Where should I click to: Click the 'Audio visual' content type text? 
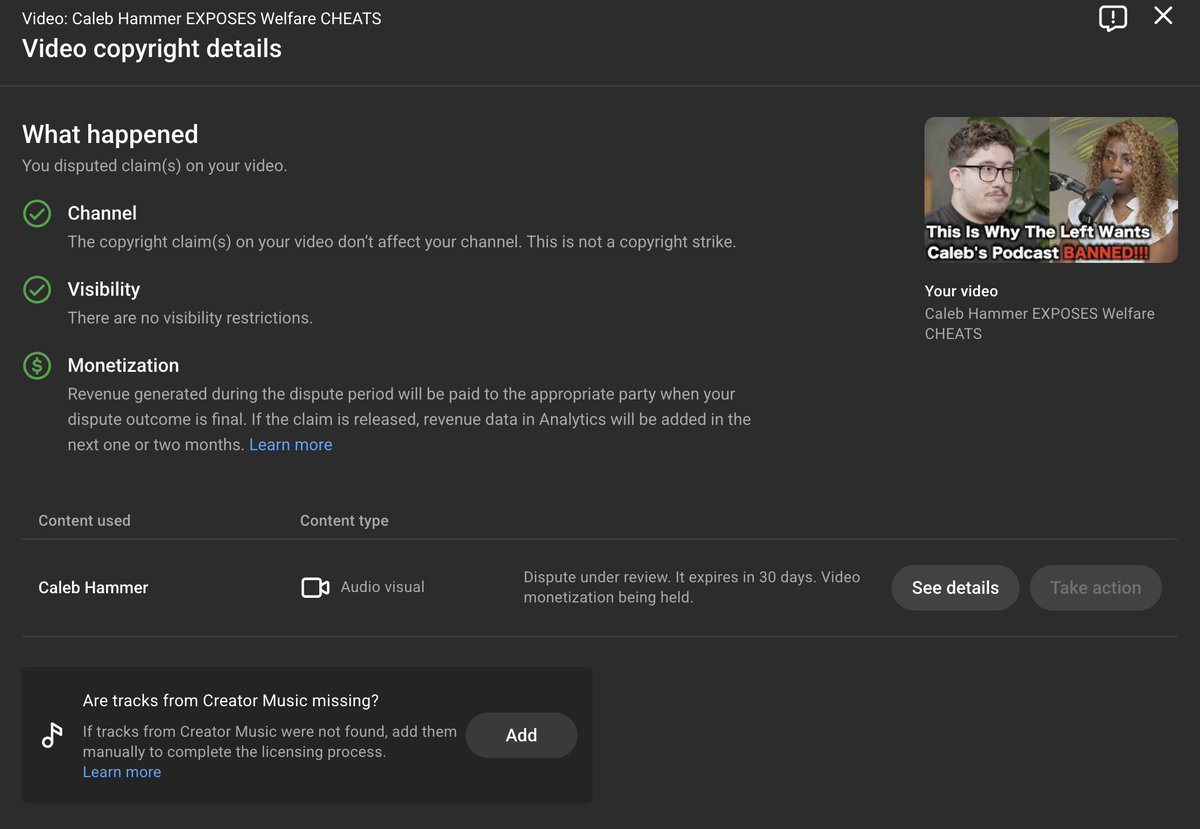[382, 587]
